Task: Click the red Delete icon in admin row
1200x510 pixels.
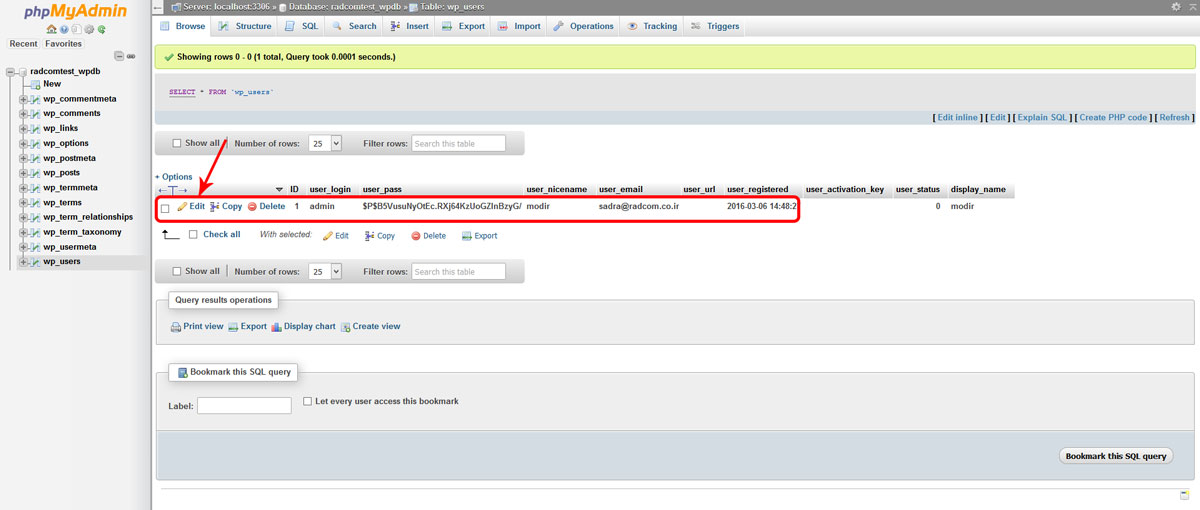Action: coord(252,207)
